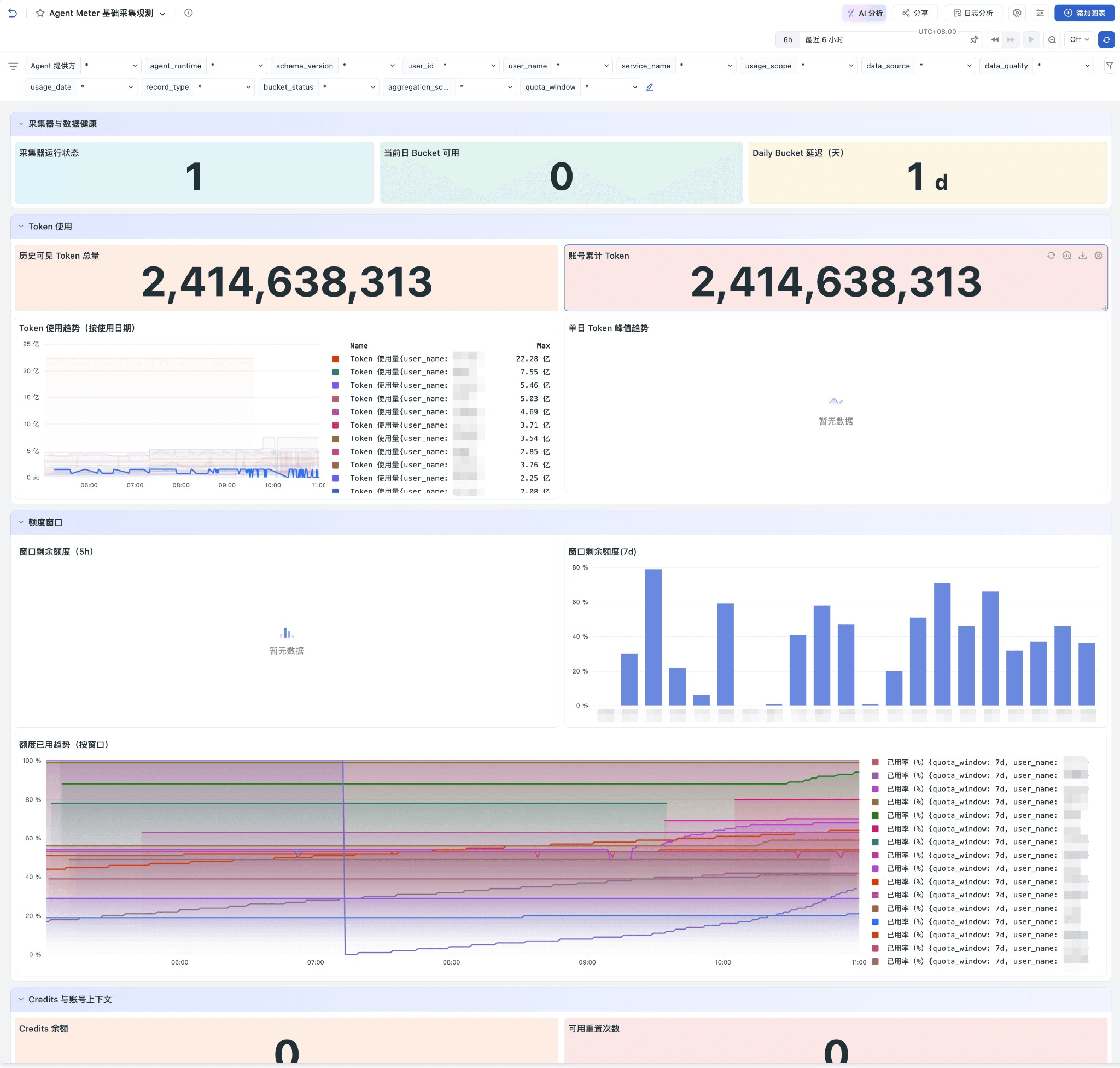The height and width of the screenshot is (1068, 1120).
Task: Click the AI 分析 button
Action: pos(864,13)
